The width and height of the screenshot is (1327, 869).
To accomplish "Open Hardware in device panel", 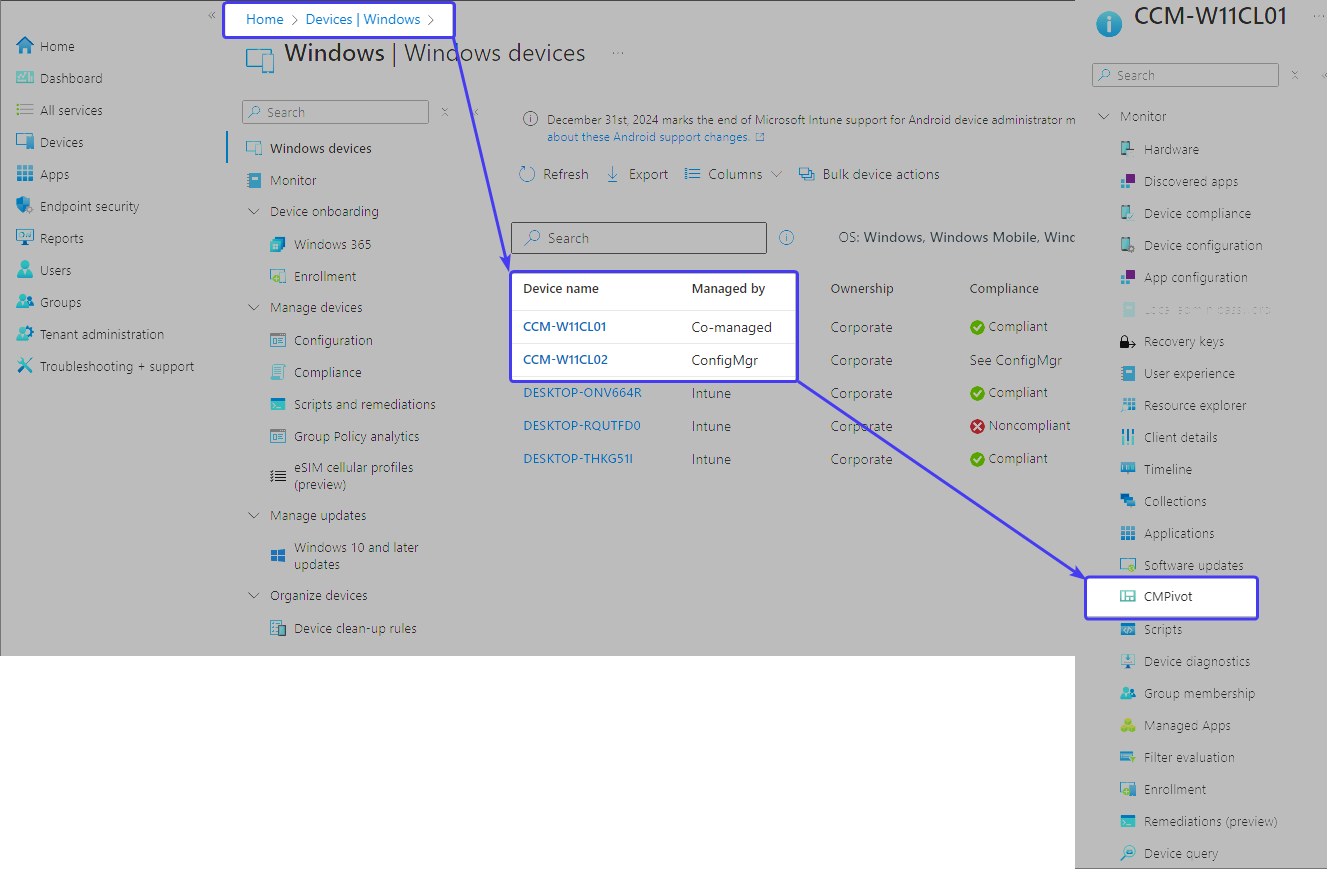I will coord(1171,149).
